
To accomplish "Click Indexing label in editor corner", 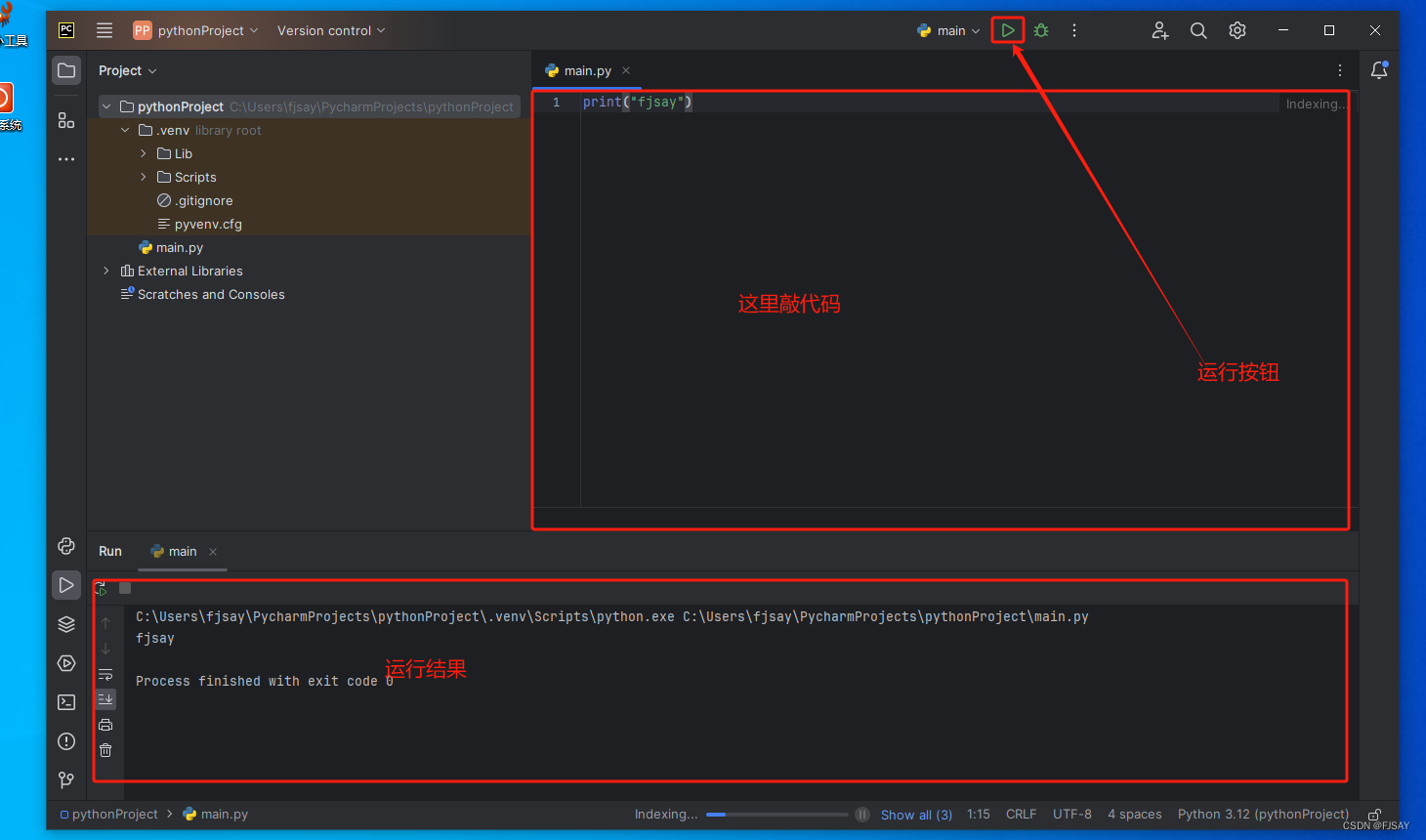I will pyautogui.click(x=1315, y=104).
